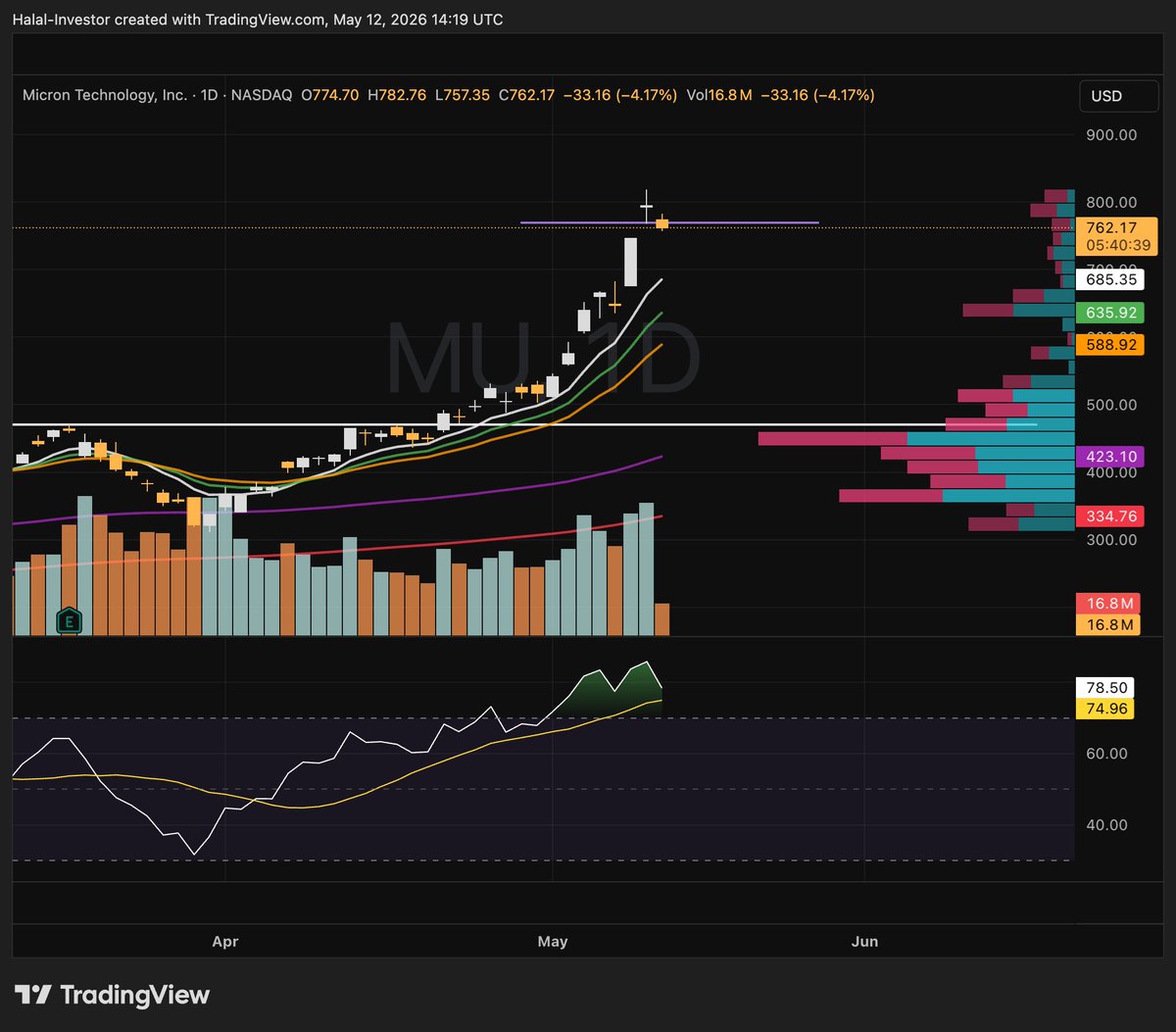Click the 40.00 RSI axis label
The image size is (1176, 1032).
click(1107, 824)
